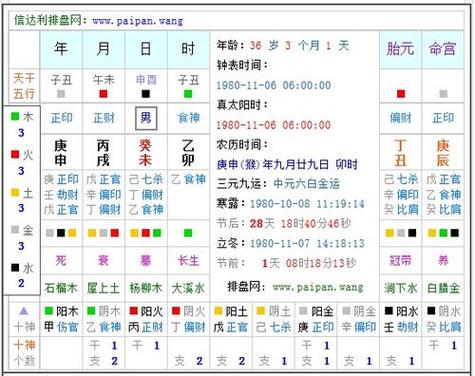Screen dimensions: 475x376
Task: Click the red fire element square in sidebar
Action: click(x=15, y=154)
